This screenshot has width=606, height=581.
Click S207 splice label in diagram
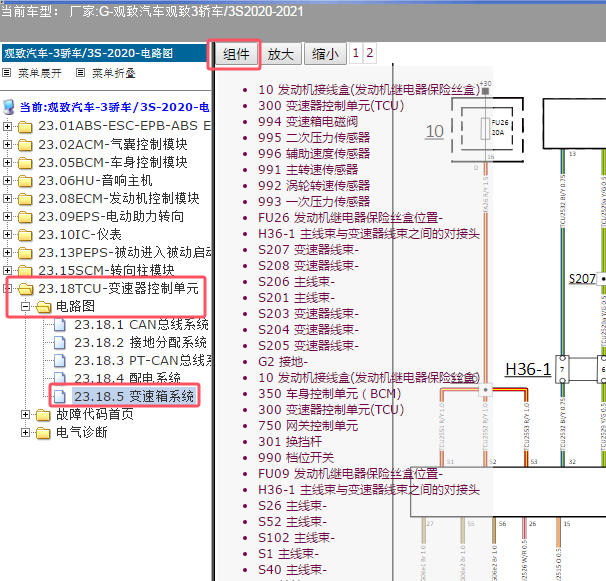coord(582,279)
